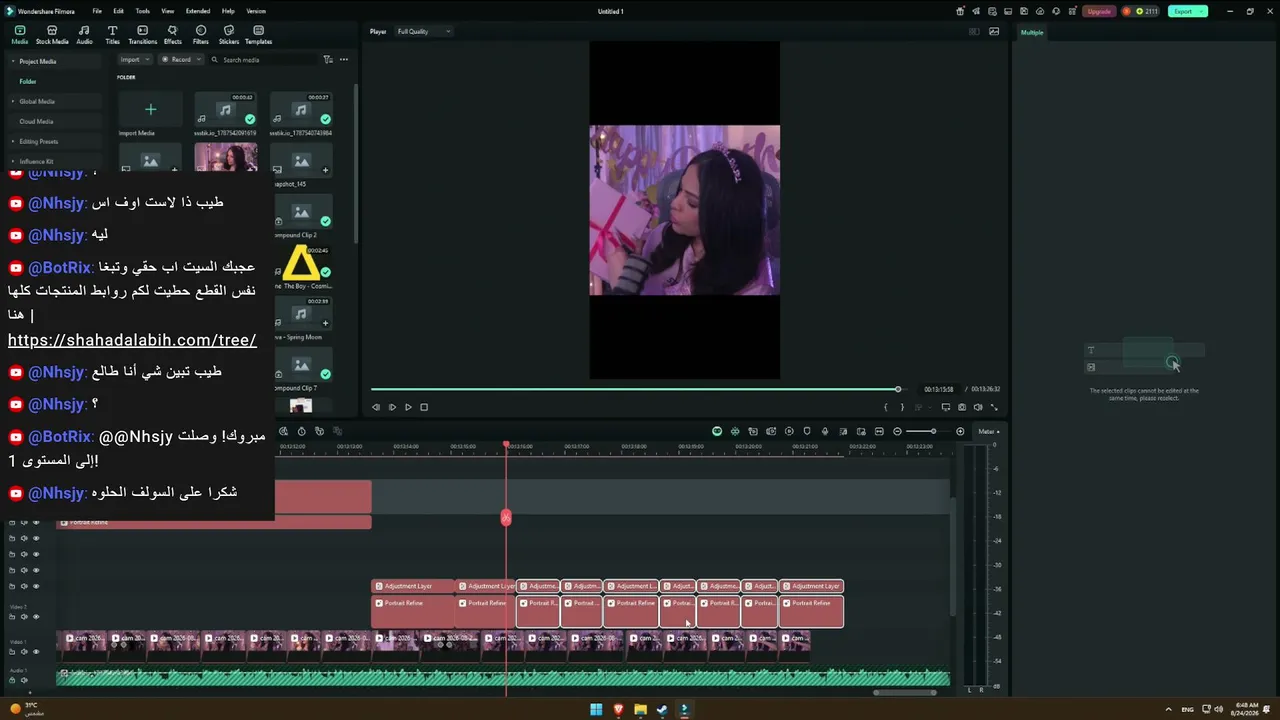Image resolution: width=1280 pixels, height=720 pixels.
Task: Mute the Video 1 track
Action: 24,652
